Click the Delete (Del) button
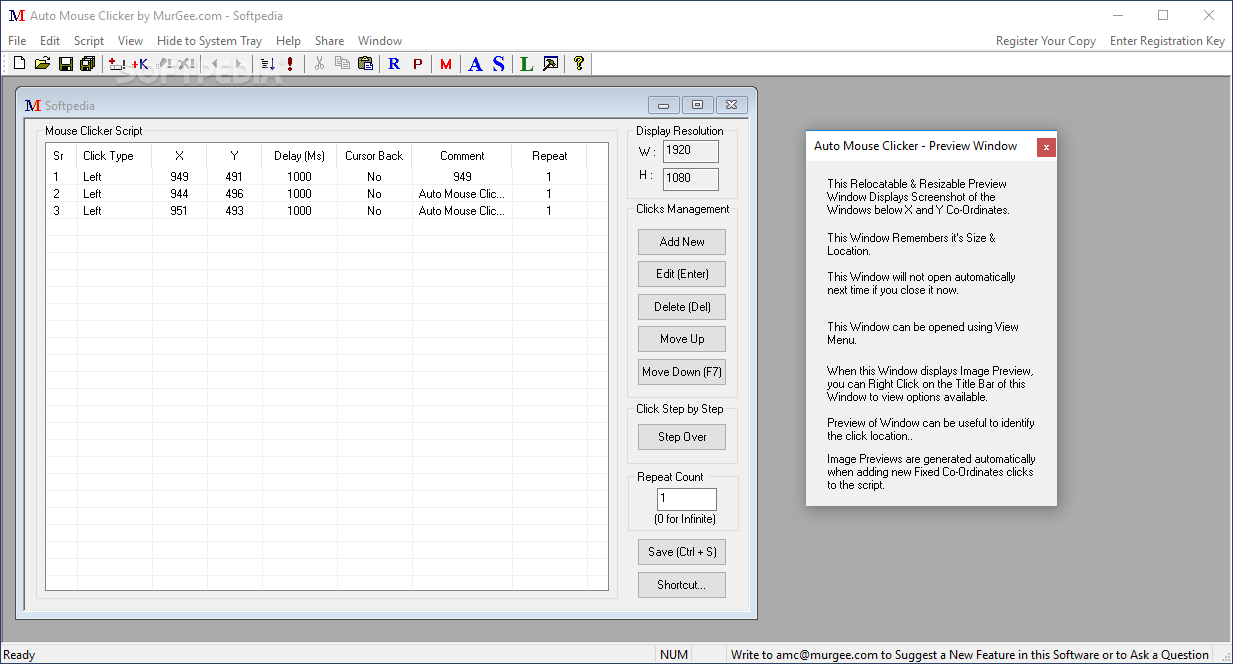Screen dimensions: 1233x664 pyautogui.click(x=682, y=307)
